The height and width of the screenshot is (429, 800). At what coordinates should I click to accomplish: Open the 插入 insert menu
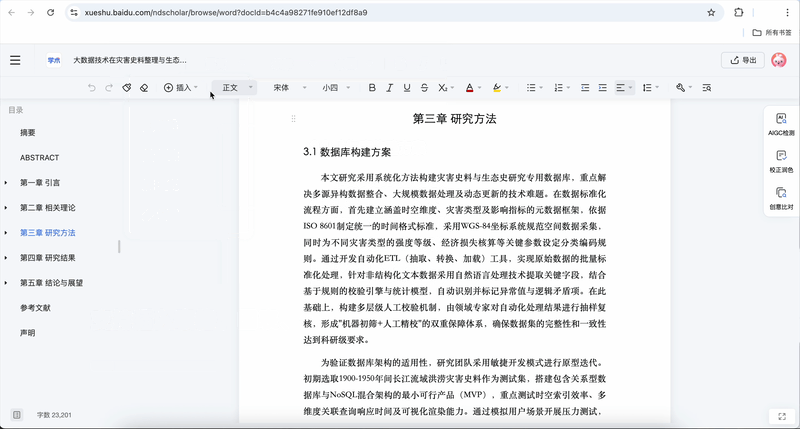coord(181,88)
